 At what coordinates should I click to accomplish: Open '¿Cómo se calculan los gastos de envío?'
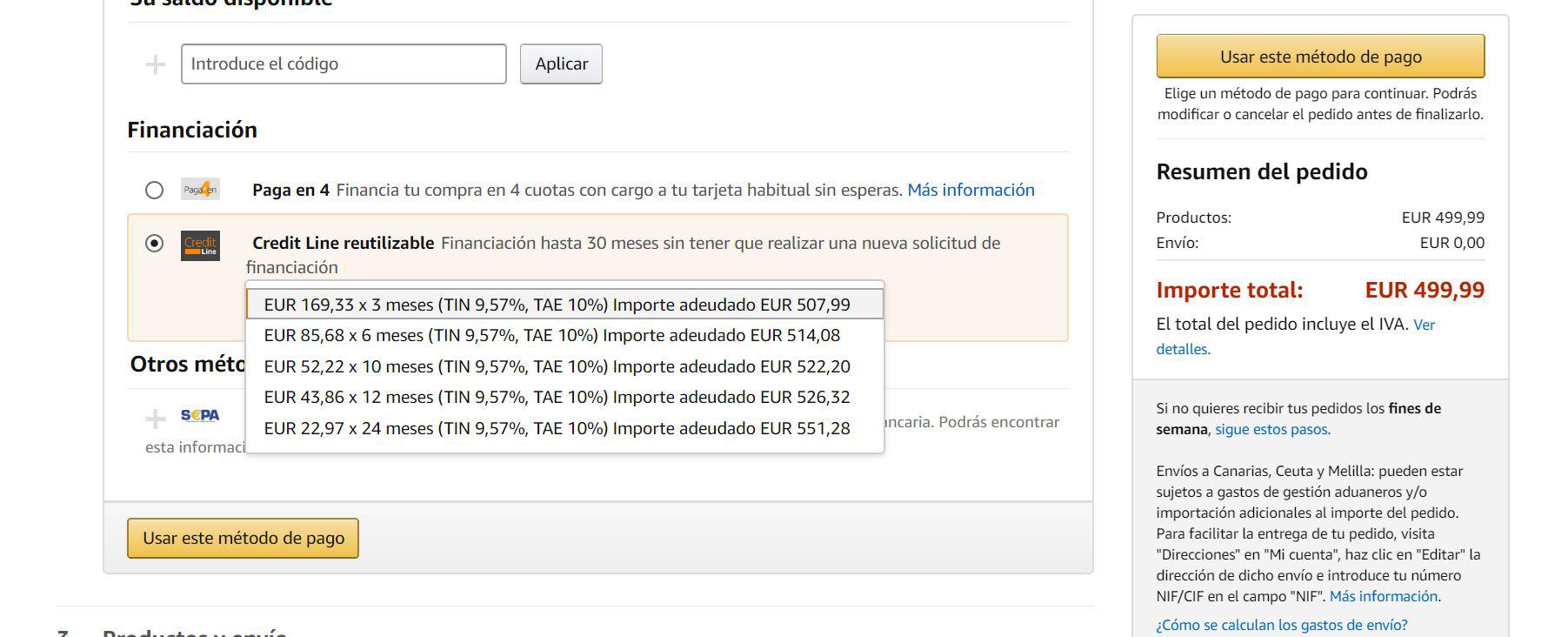[1281, 625]
